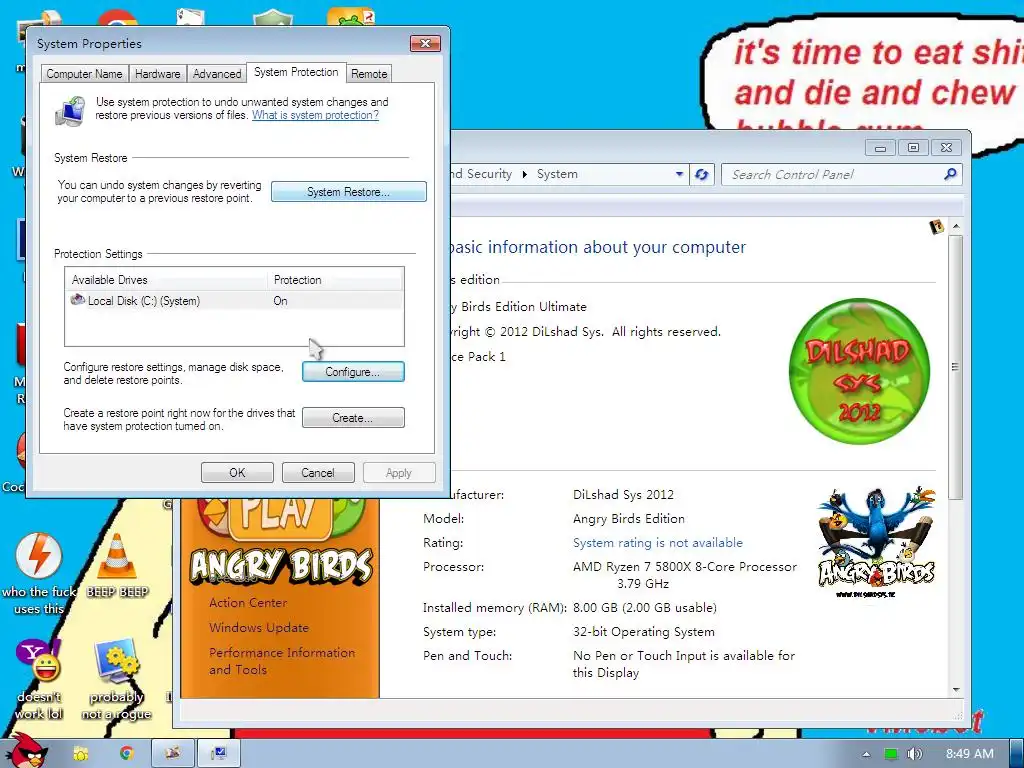
Task: Open Action Center from the sidebar
Action: pyautogui.click(x=248, y=603)
